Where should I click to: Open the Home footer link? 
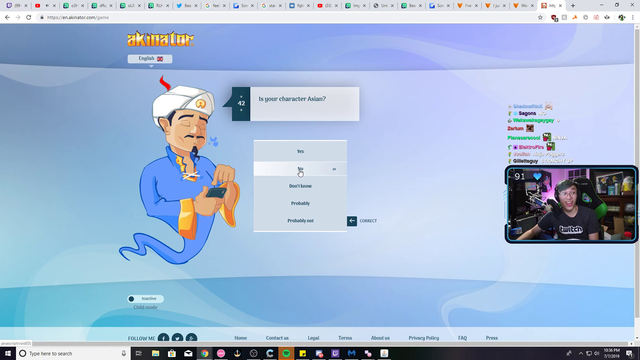point(240,338)
